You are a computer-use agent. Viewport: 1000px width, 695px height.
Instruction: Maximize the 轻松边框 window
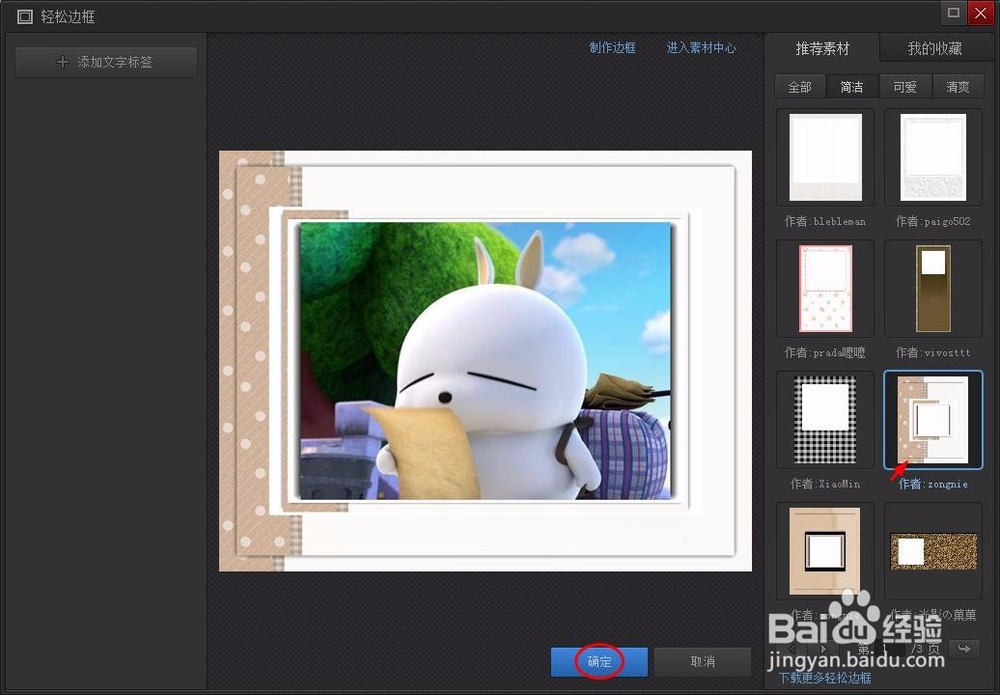(x=953, y=13)
